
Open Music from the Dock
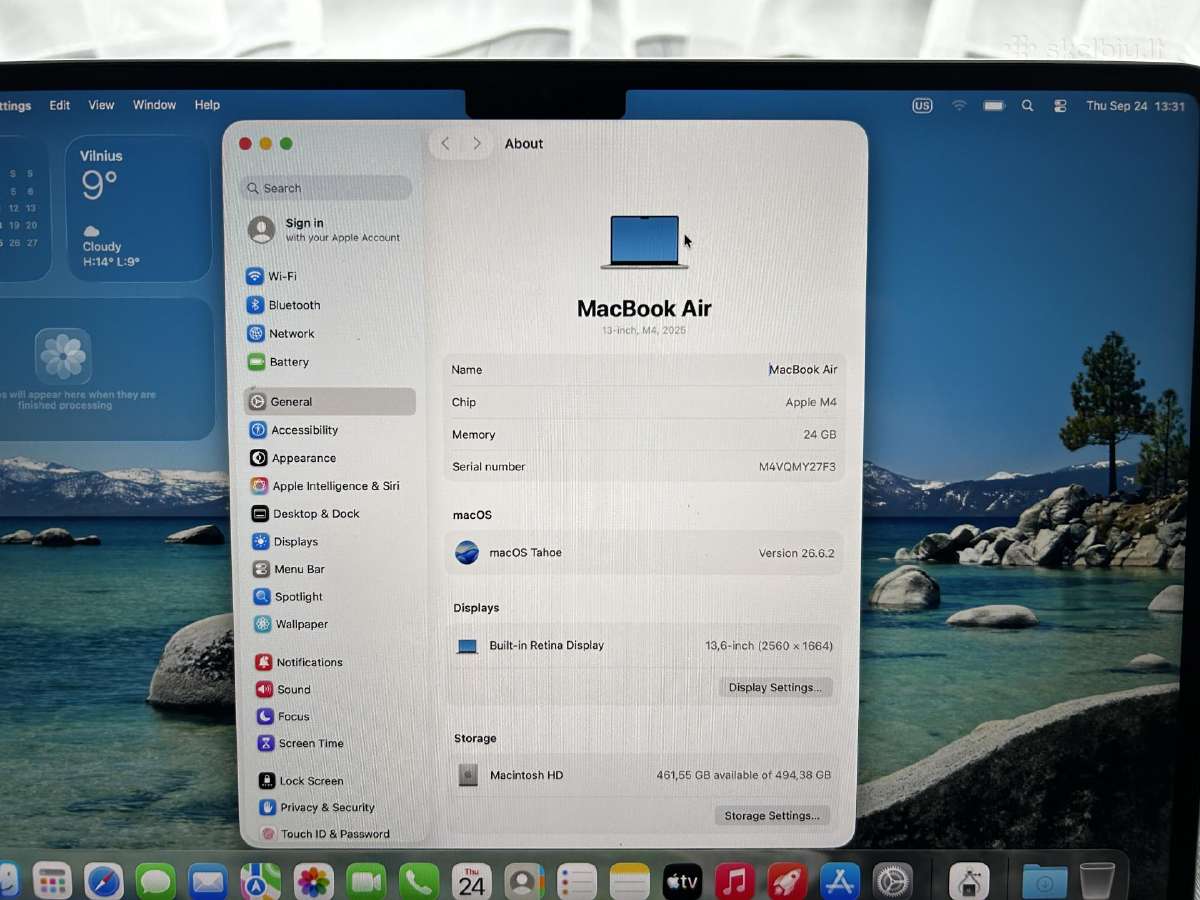coord(735,881)
